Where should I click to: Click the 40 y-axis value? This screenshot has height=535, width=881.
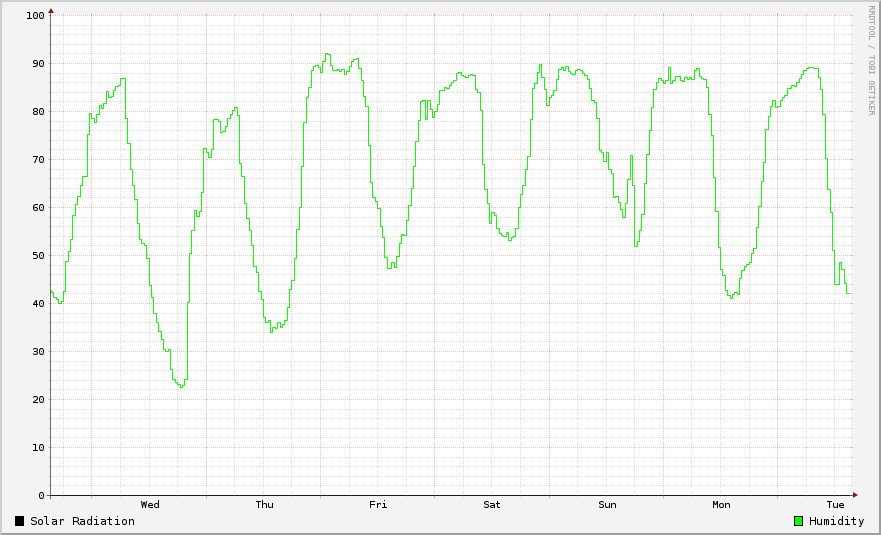coord(38,304)
